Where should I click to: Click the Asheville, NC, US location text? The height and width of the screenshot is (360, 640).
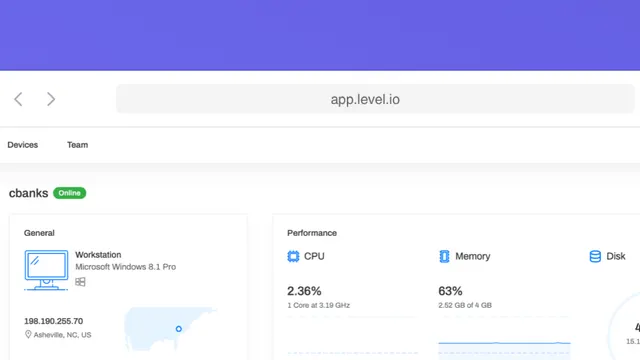[62, 335]
